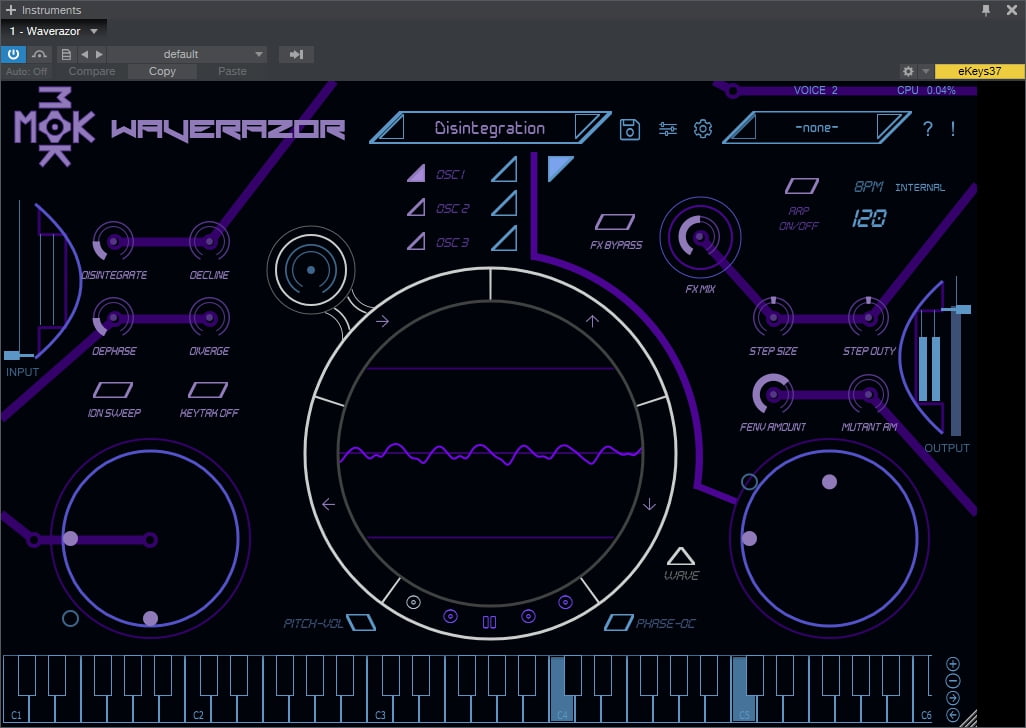Click the FX MIX knob

(699, 237)
